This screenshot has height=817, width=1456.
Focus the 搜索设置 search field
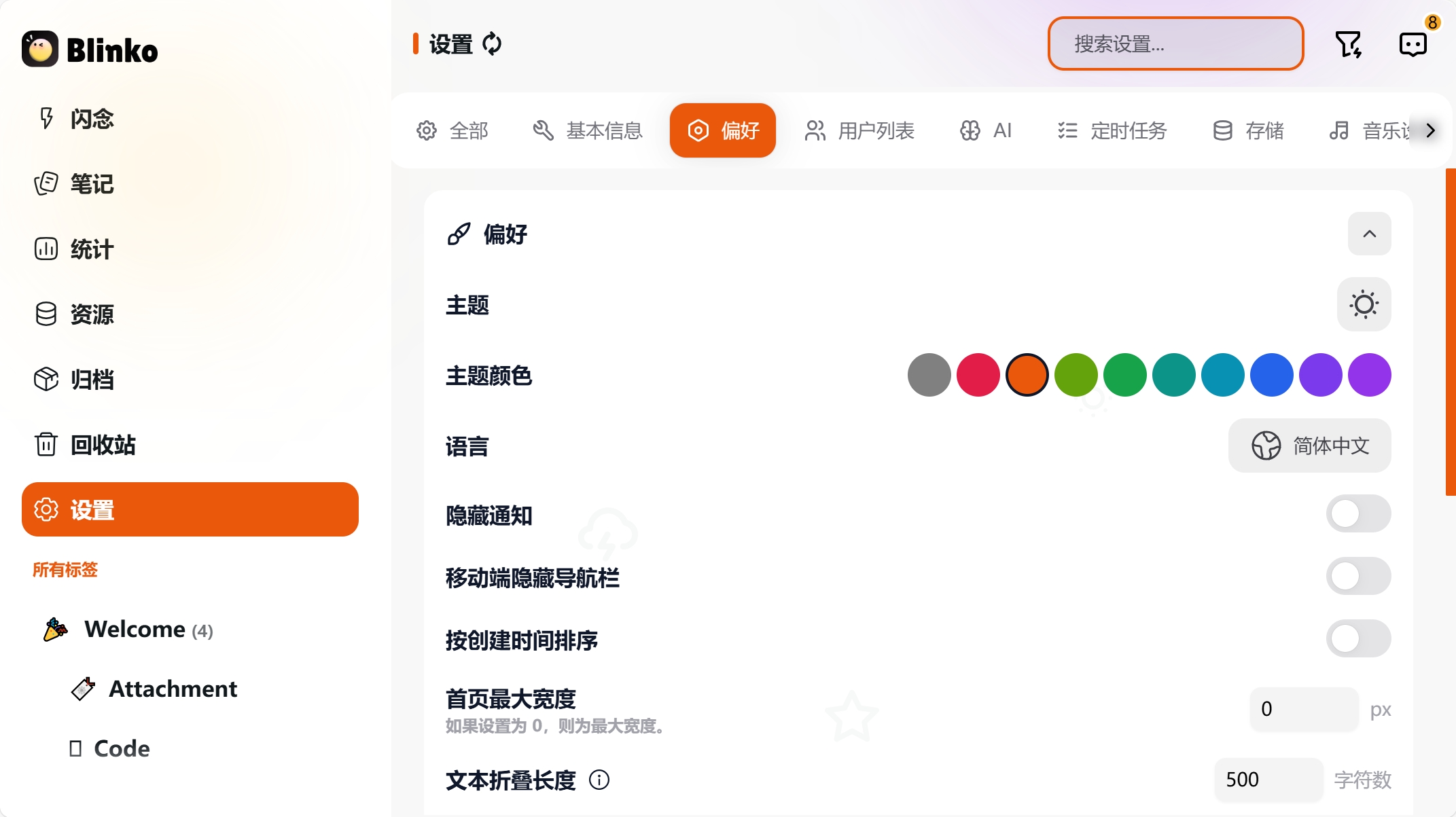1175,44
